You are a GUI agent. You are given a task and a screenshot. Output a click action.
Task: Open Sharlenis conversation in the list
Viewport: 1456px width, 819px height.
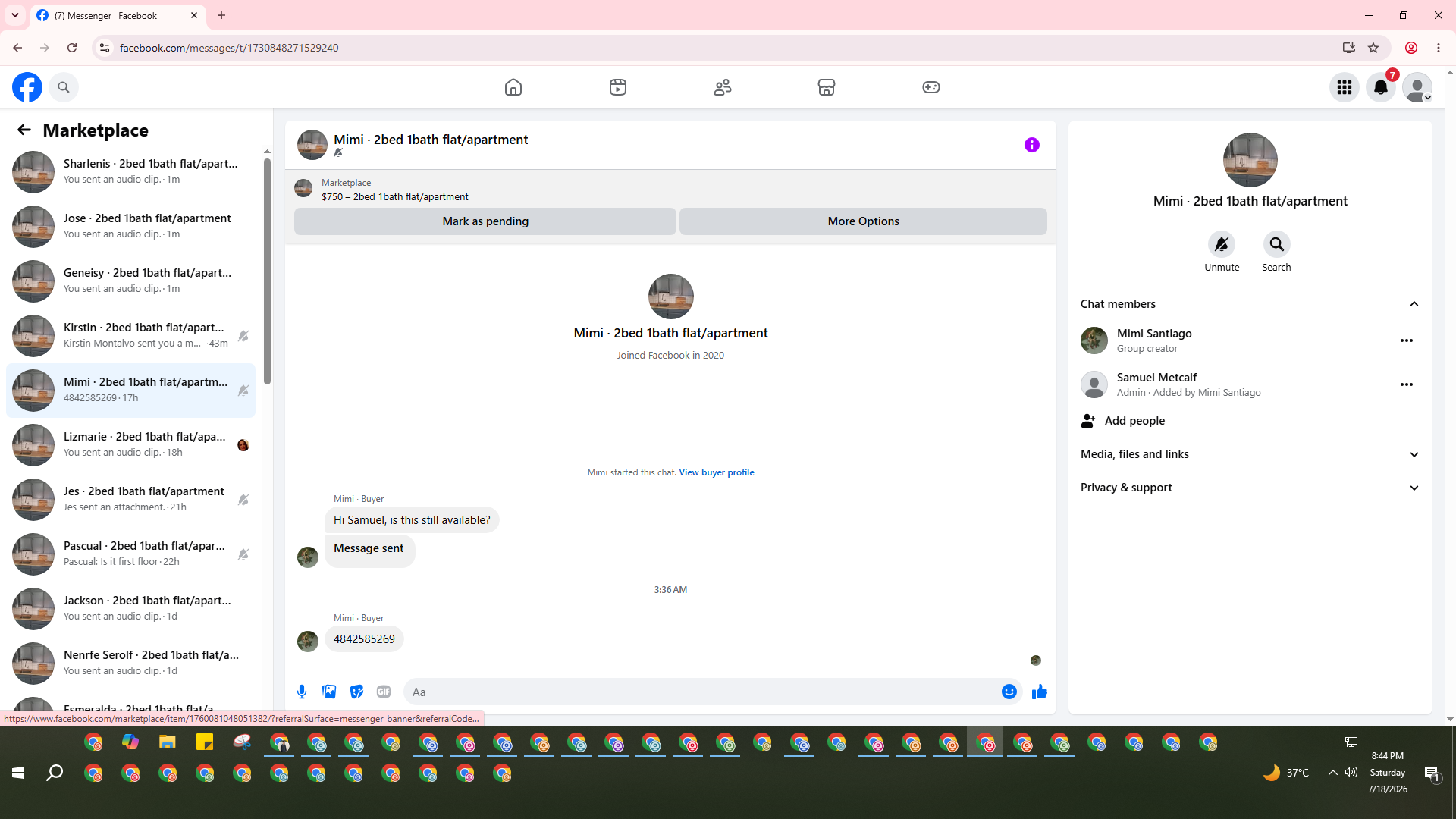130,172
